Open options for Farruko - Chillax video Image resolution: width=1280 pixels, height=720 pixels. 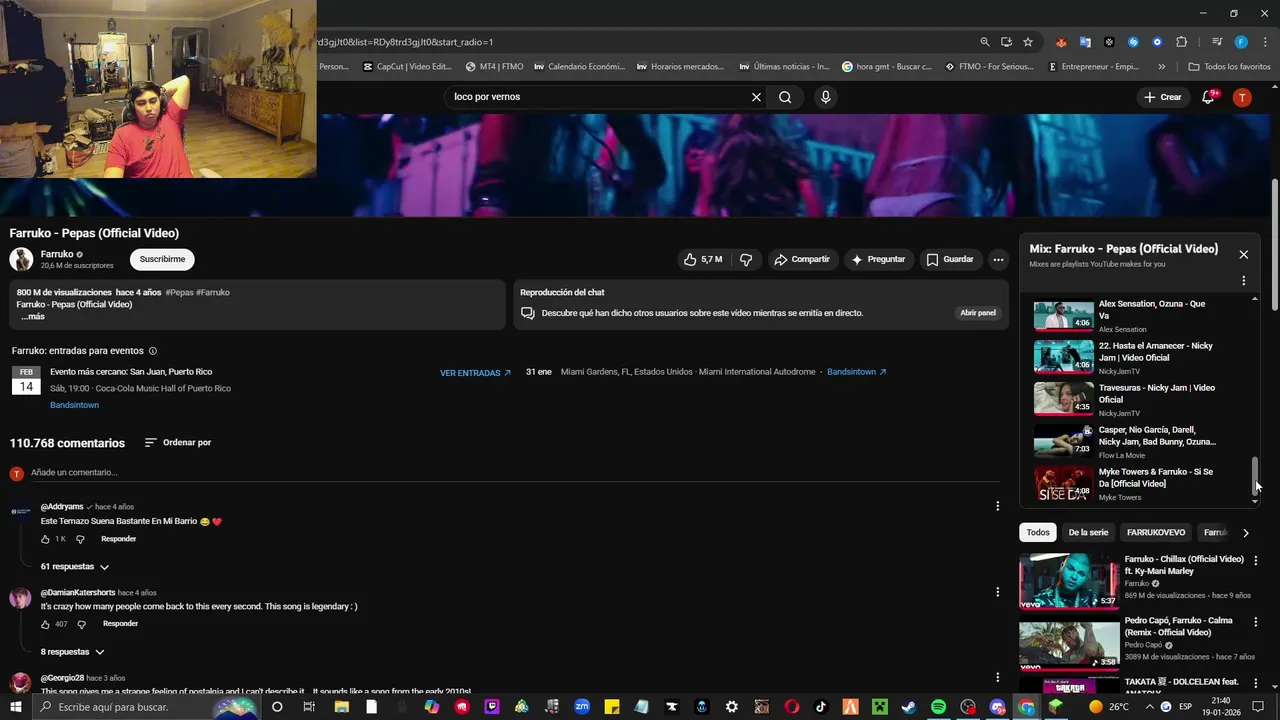pos(1256,561)
